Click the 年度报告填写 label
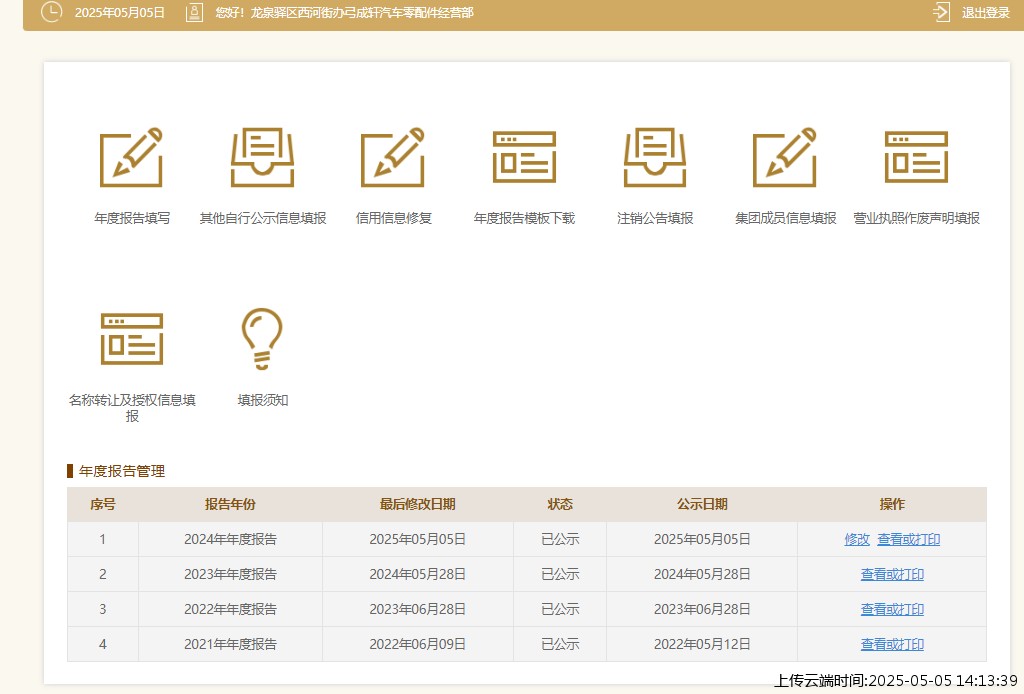1024x694 pixels. click(132, 218)
